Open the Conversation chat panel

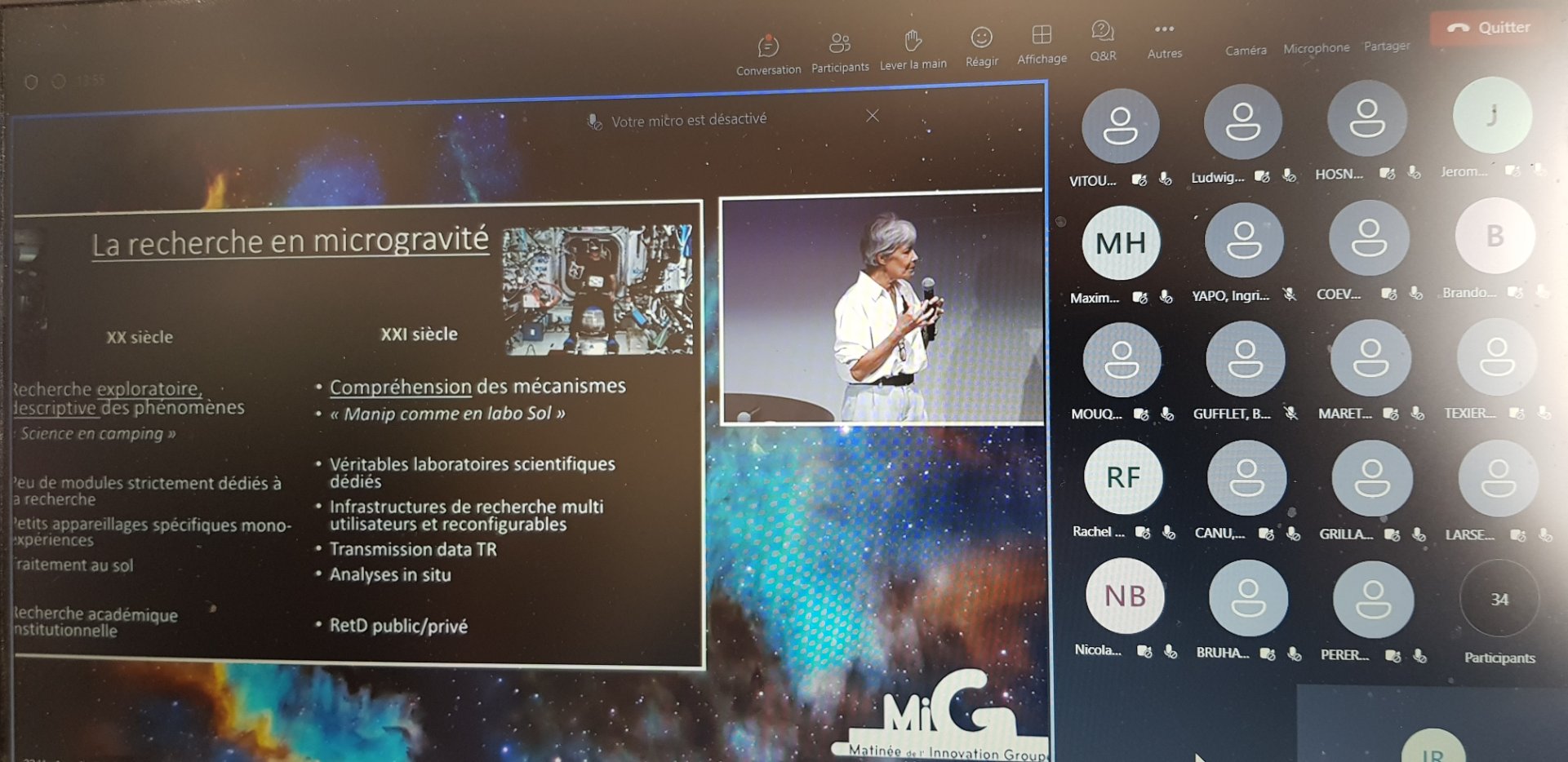(x=768, y=54)
